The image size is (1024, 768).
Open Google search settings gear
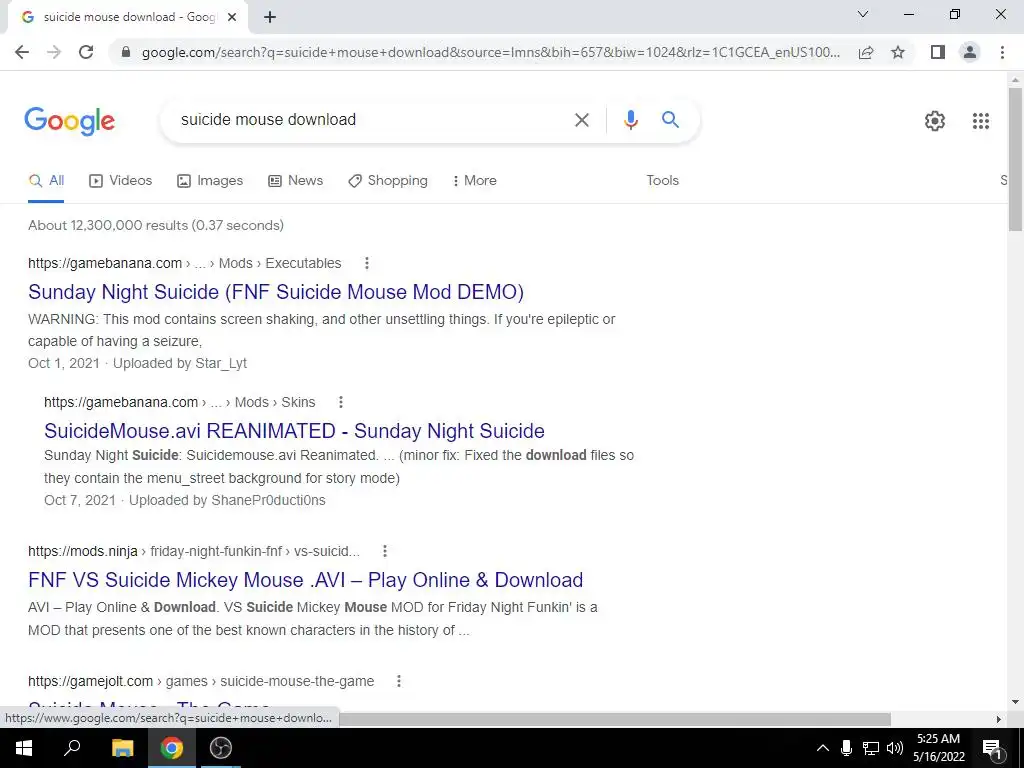(935, 121)
